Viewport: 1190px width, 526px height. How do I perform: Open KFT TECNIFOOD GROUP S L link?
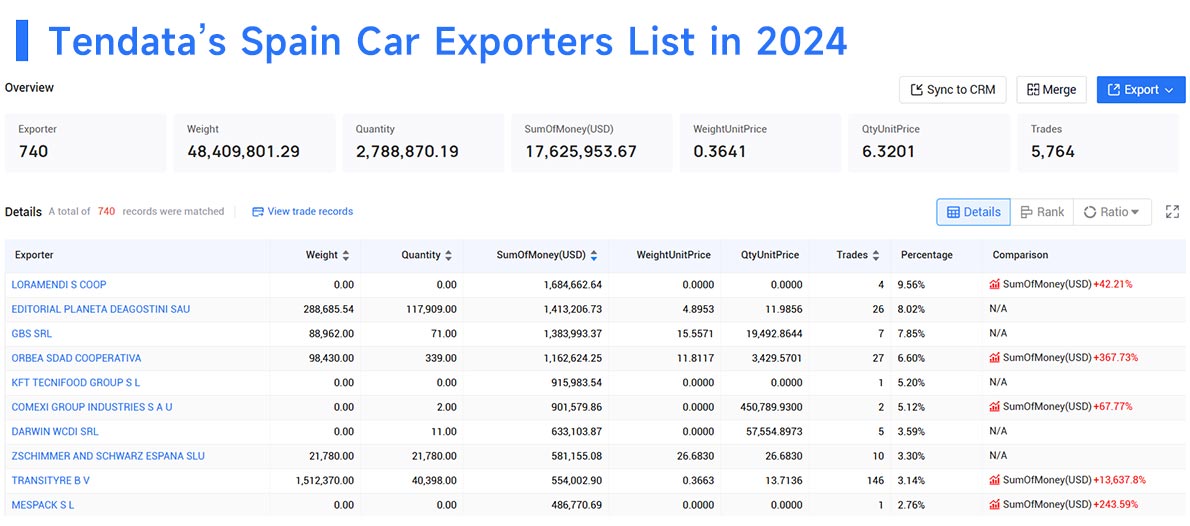coord(76,383)
